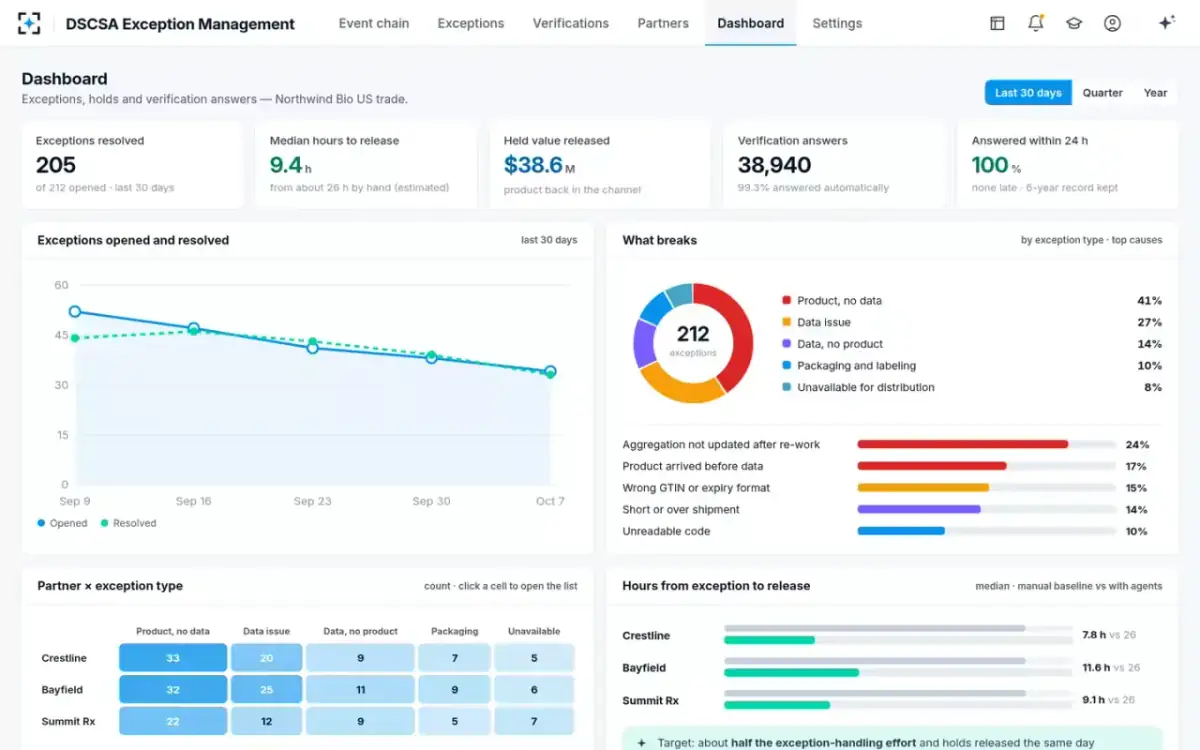The width and height of the screenshot is (1200, 750).
Task: Click the Wrong GTIN or expiry format bar
Action: (923, 488)
